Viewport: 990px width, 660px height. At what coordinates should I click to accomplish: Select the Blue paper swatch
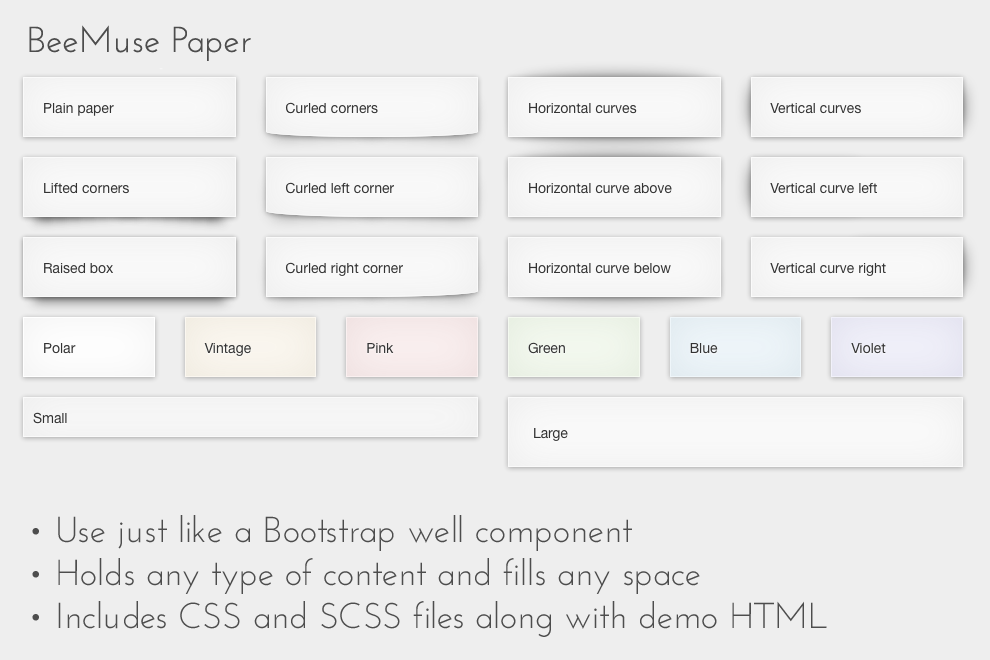pyautogui.click(x=735, y=348)
